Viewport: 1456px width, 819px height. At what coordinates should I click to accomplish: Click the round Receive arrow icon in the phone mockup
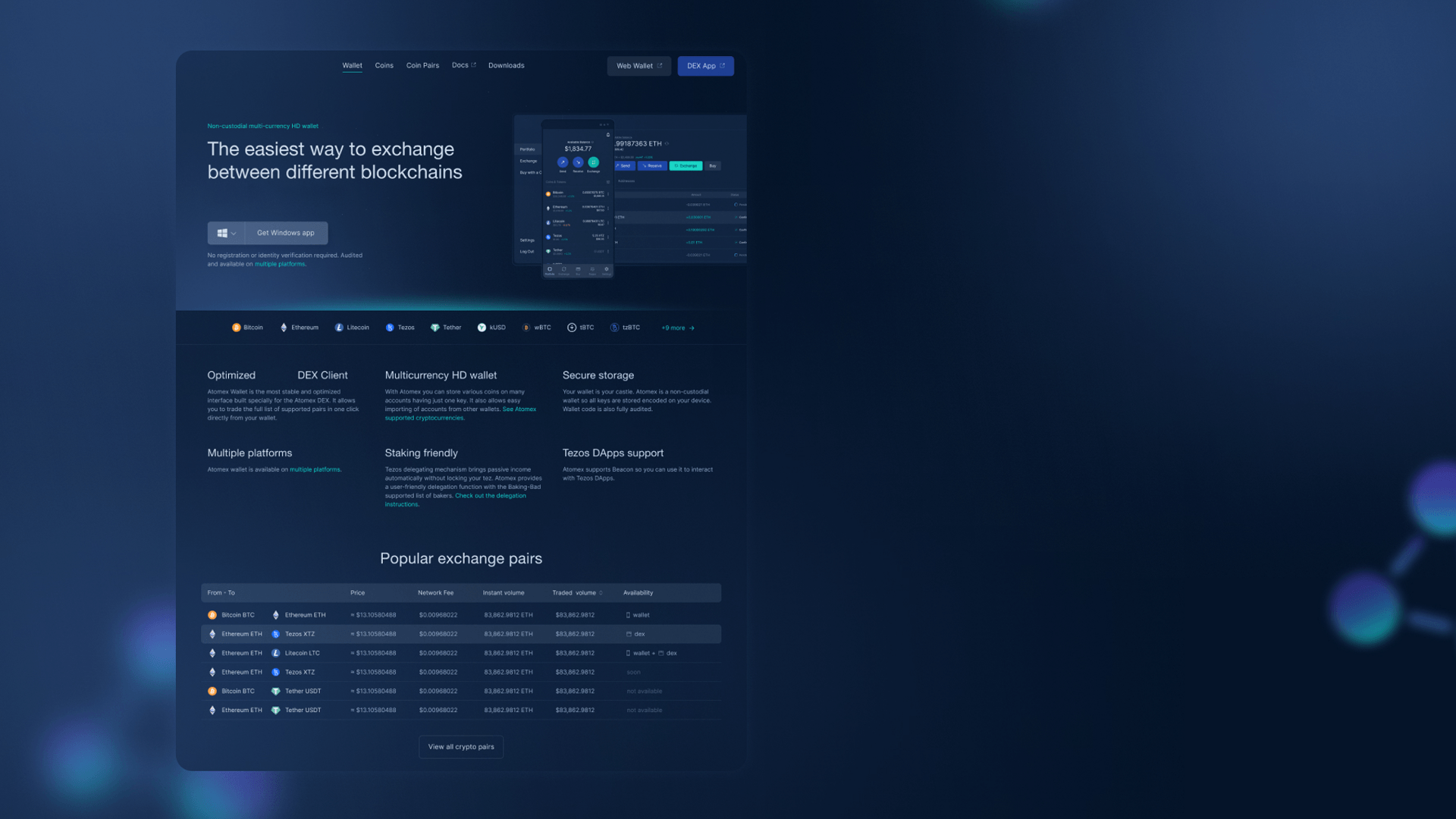point(578,162)
